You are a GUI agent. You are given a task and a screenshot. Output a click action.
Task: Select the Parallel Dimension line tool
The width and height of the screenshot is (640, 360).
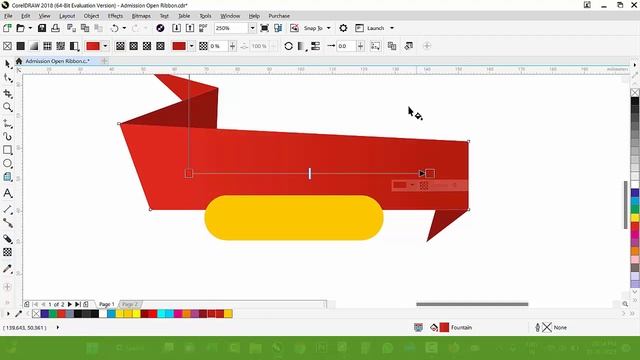tap(8, 209)
